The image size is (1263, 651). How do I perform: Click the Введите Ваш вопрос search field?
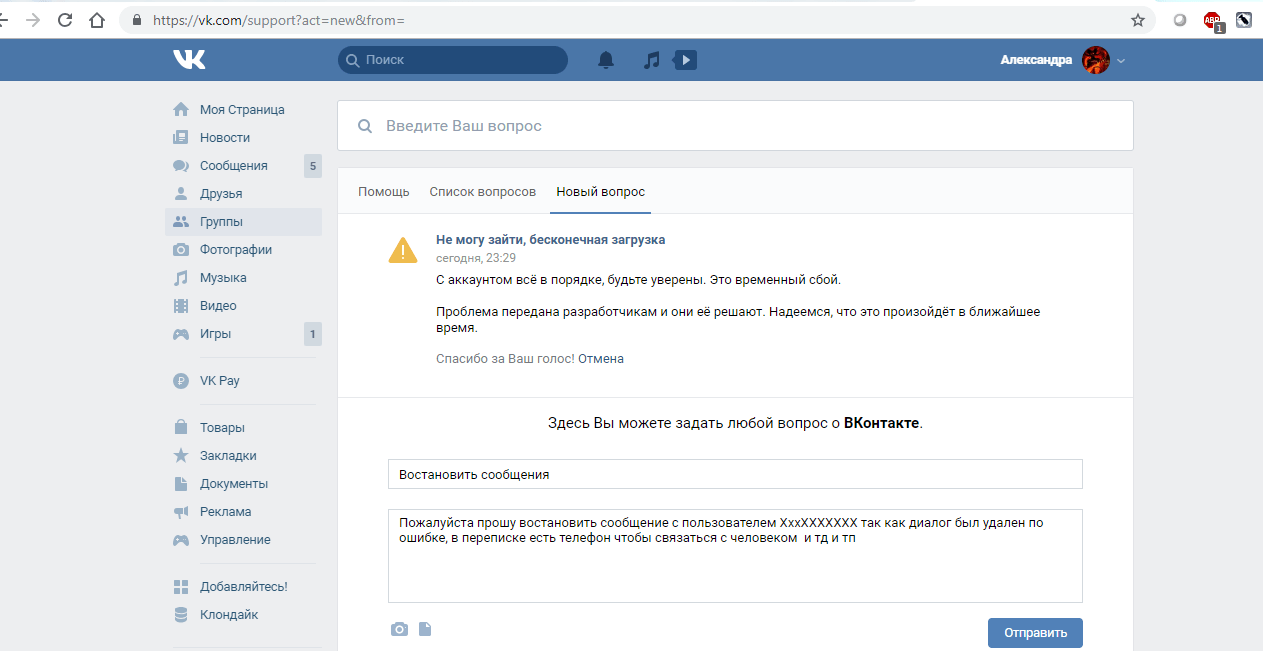point(735,126)
